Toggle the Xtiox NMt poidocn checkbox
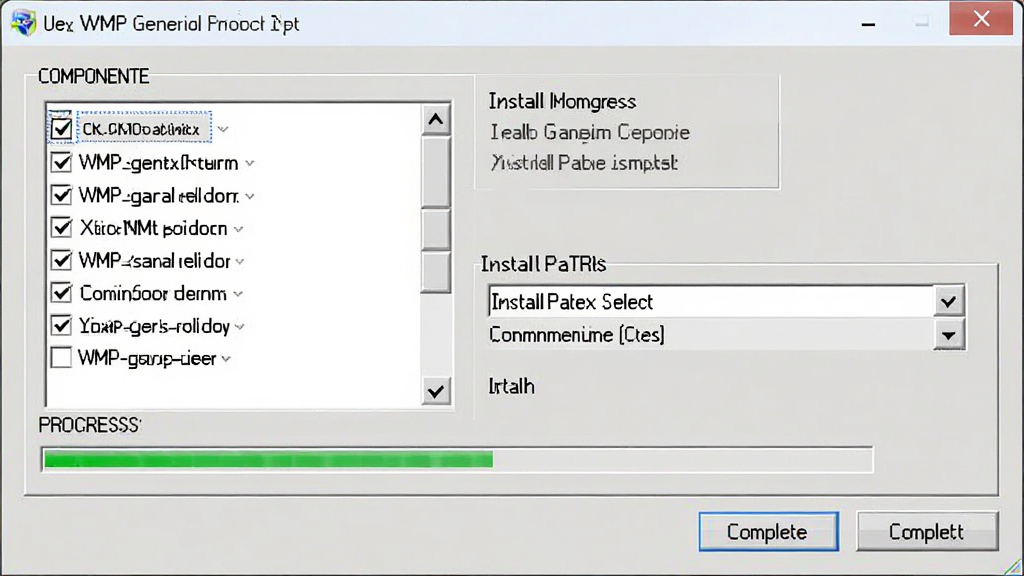The height and width of the screenshot is (576, 1024). point(61,227)
